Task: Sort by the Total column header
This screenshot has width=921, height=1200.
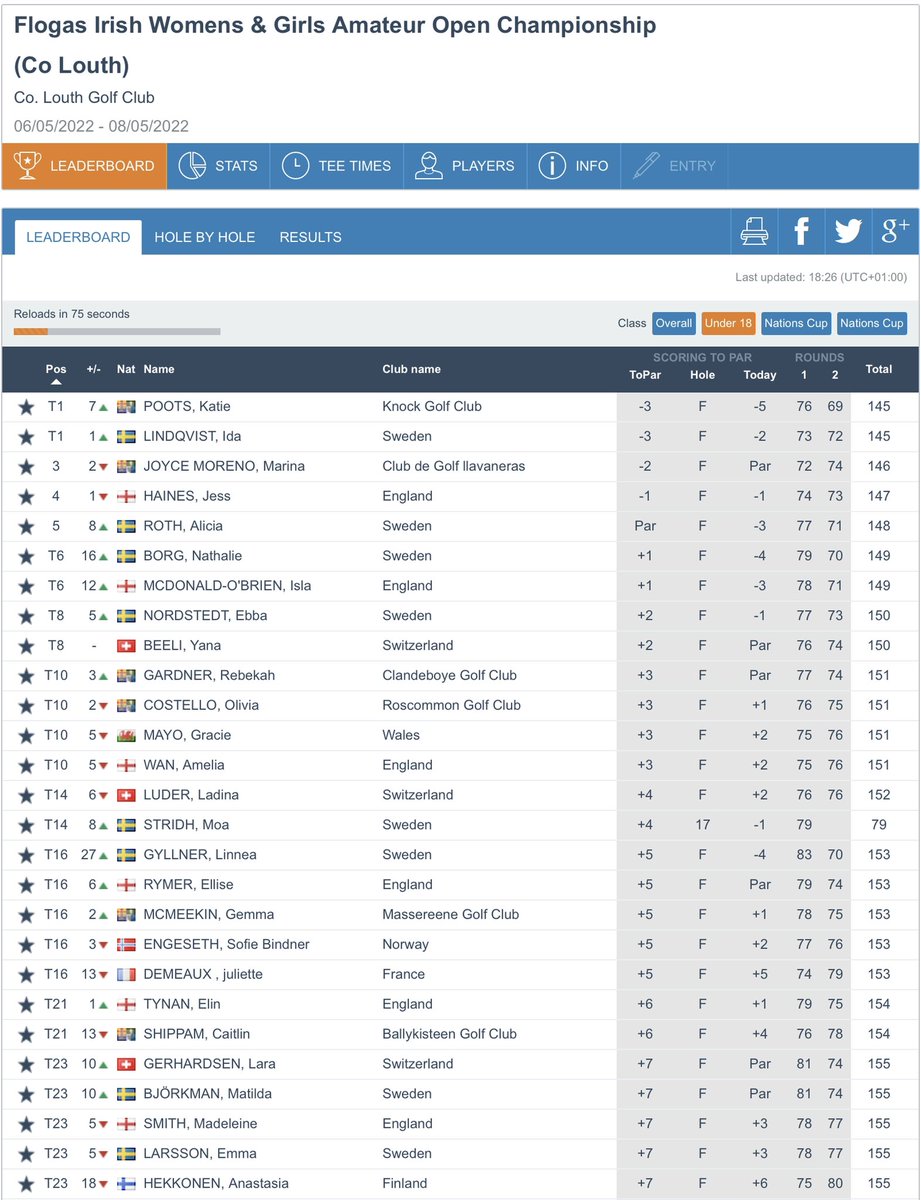Action: pyautogui.click(x=879, y=370)
